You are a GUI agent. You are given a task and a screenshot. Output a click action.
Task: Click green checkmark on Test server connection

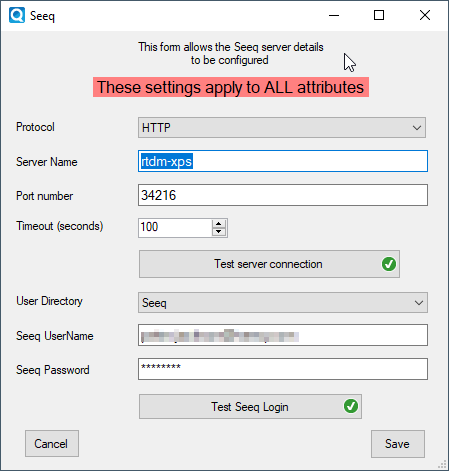coord(389,264)
